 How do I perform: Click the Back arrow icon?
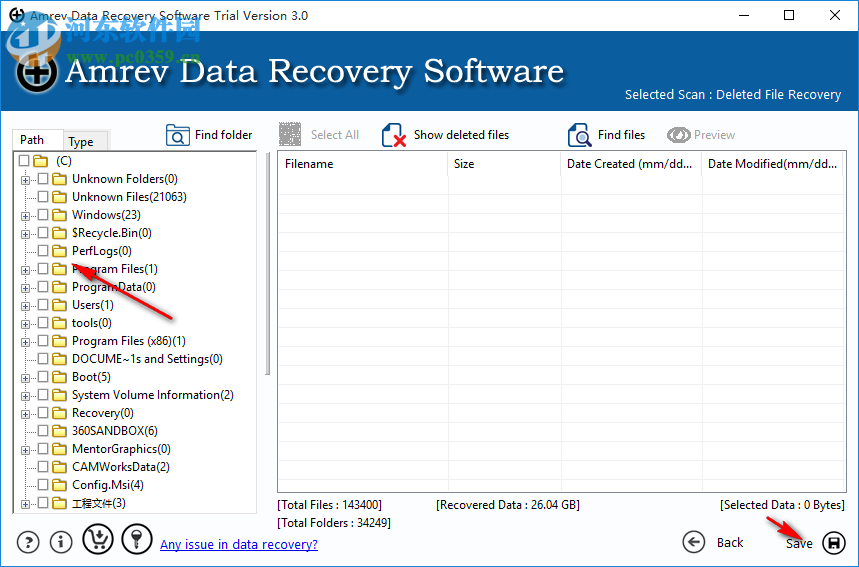click(x=694, y=542)
